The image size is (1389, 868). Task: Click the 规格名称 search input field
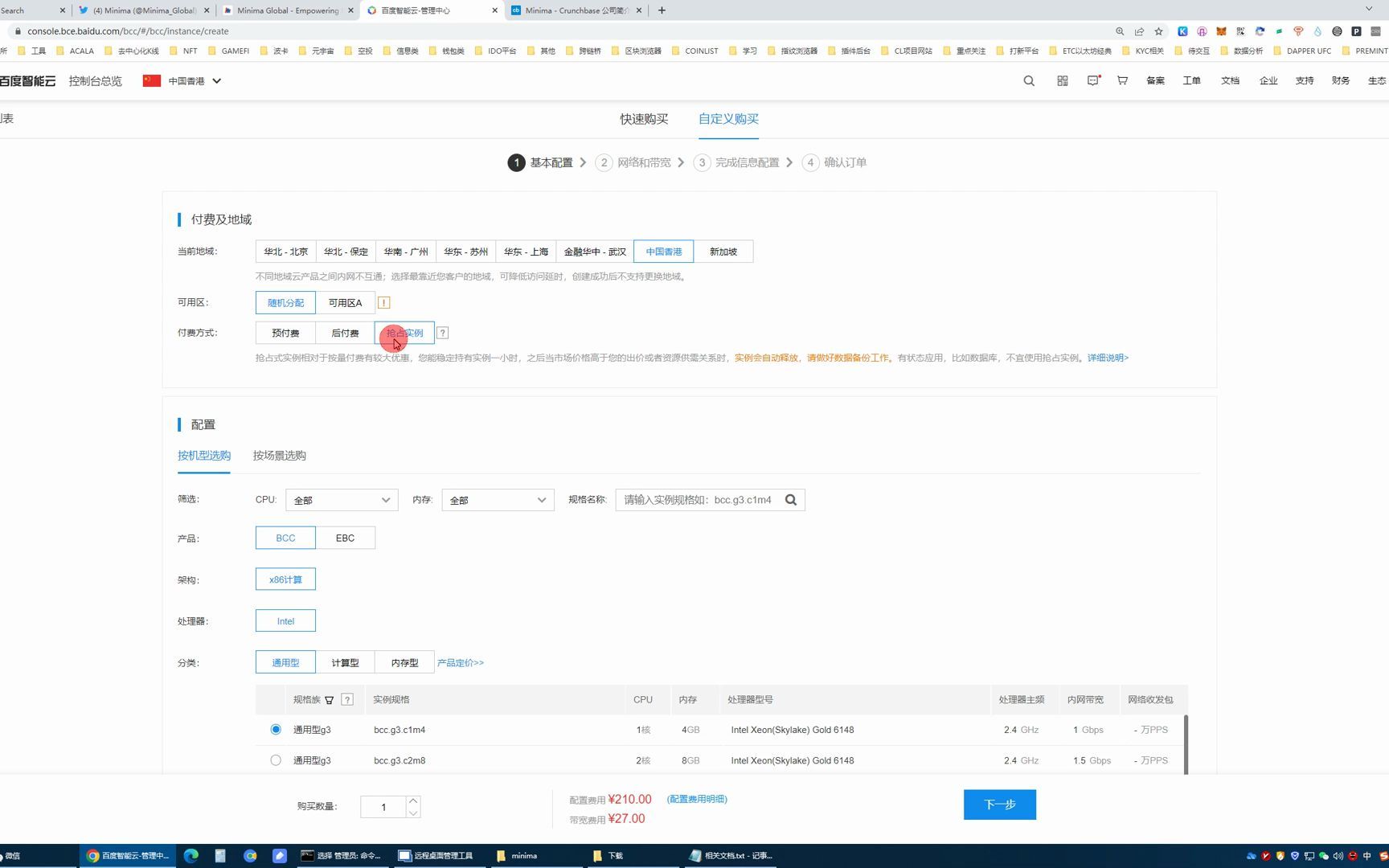tap(699, 500)
